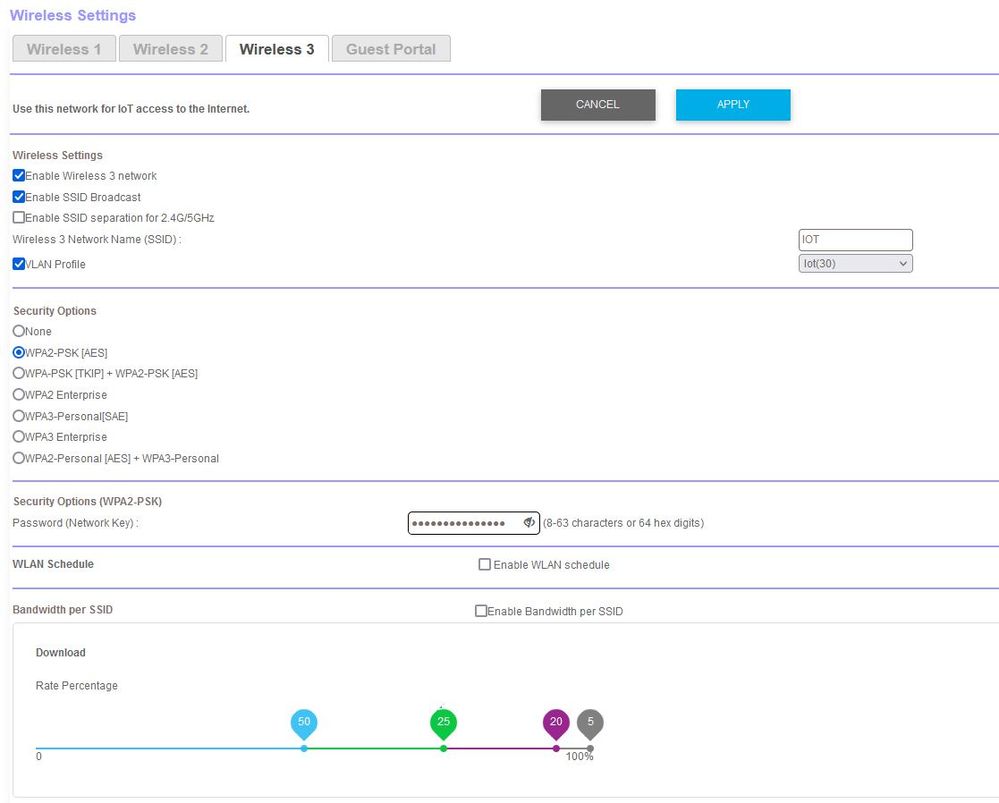Click the blue 50 rate percentage marker
Viewport: 999px width, 803px height.
click(304, 720)
